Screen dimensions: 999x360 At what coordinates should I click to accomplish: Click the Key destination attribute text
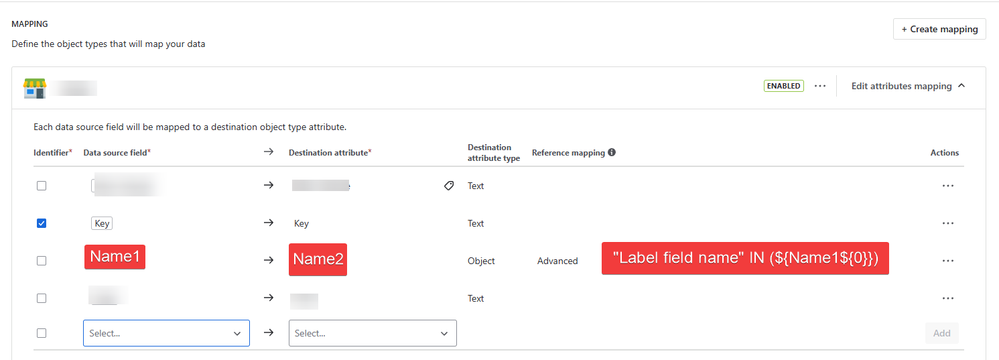301,224
